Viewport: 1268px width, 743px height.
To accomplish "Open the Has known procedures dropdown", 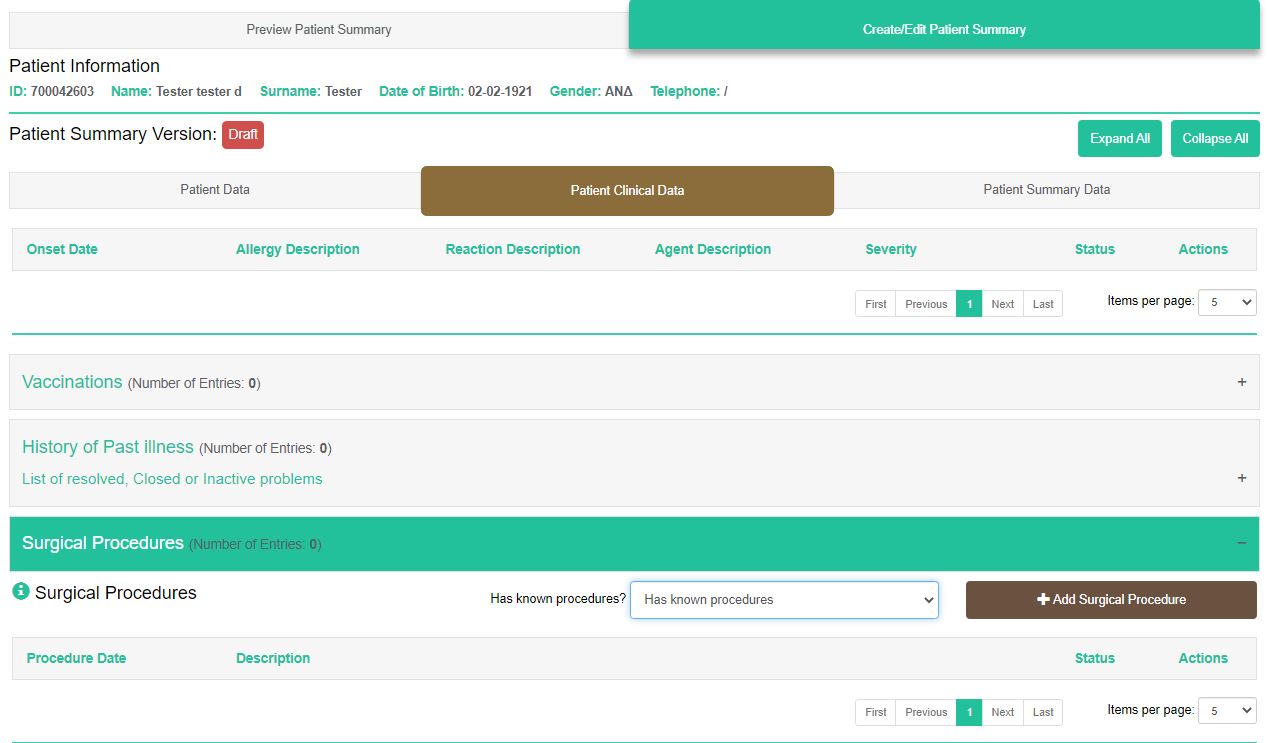I will (784, 600).
